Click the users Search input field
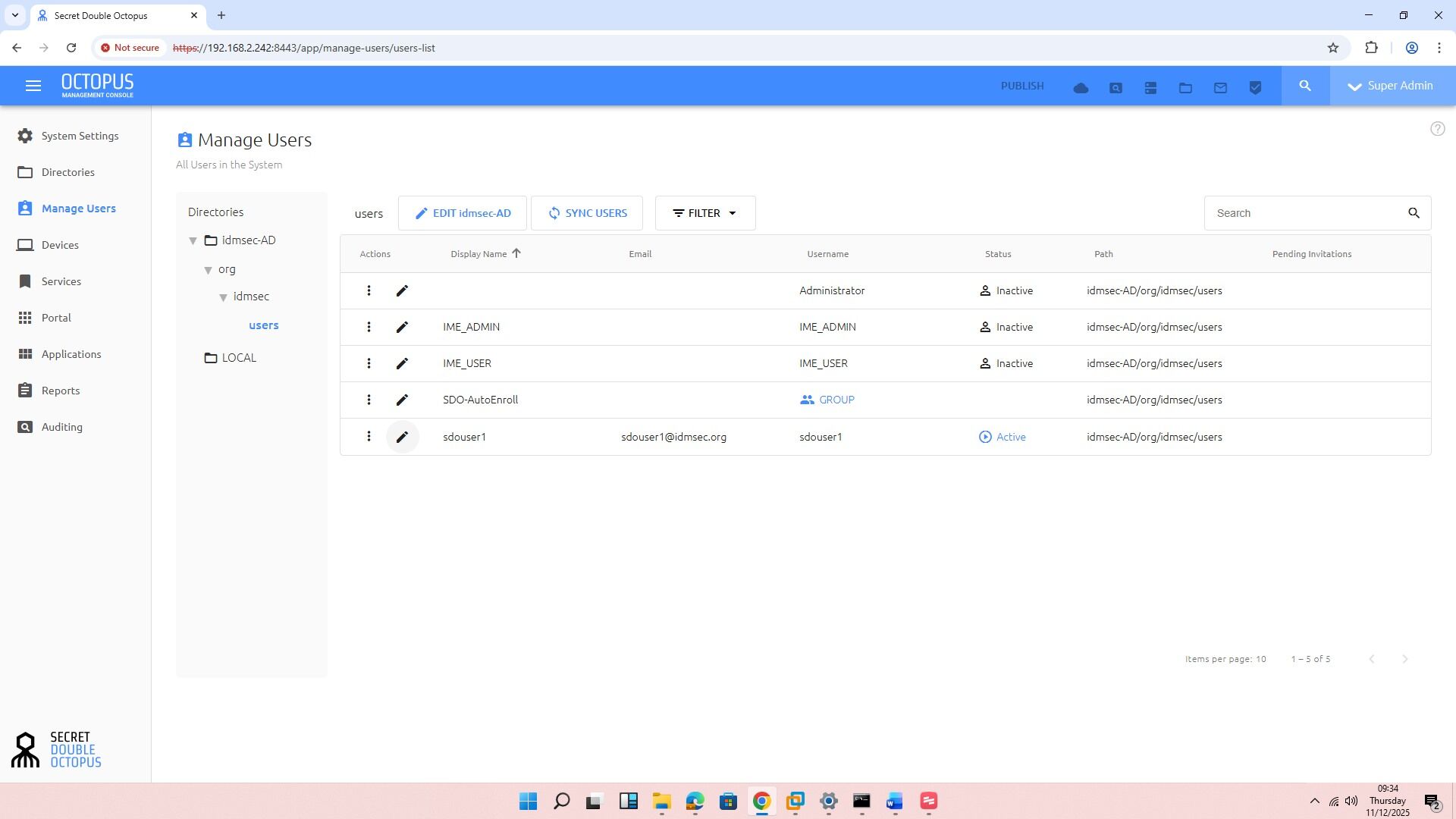This screenshot has width=1456, height=819. tap(1304, 213)
